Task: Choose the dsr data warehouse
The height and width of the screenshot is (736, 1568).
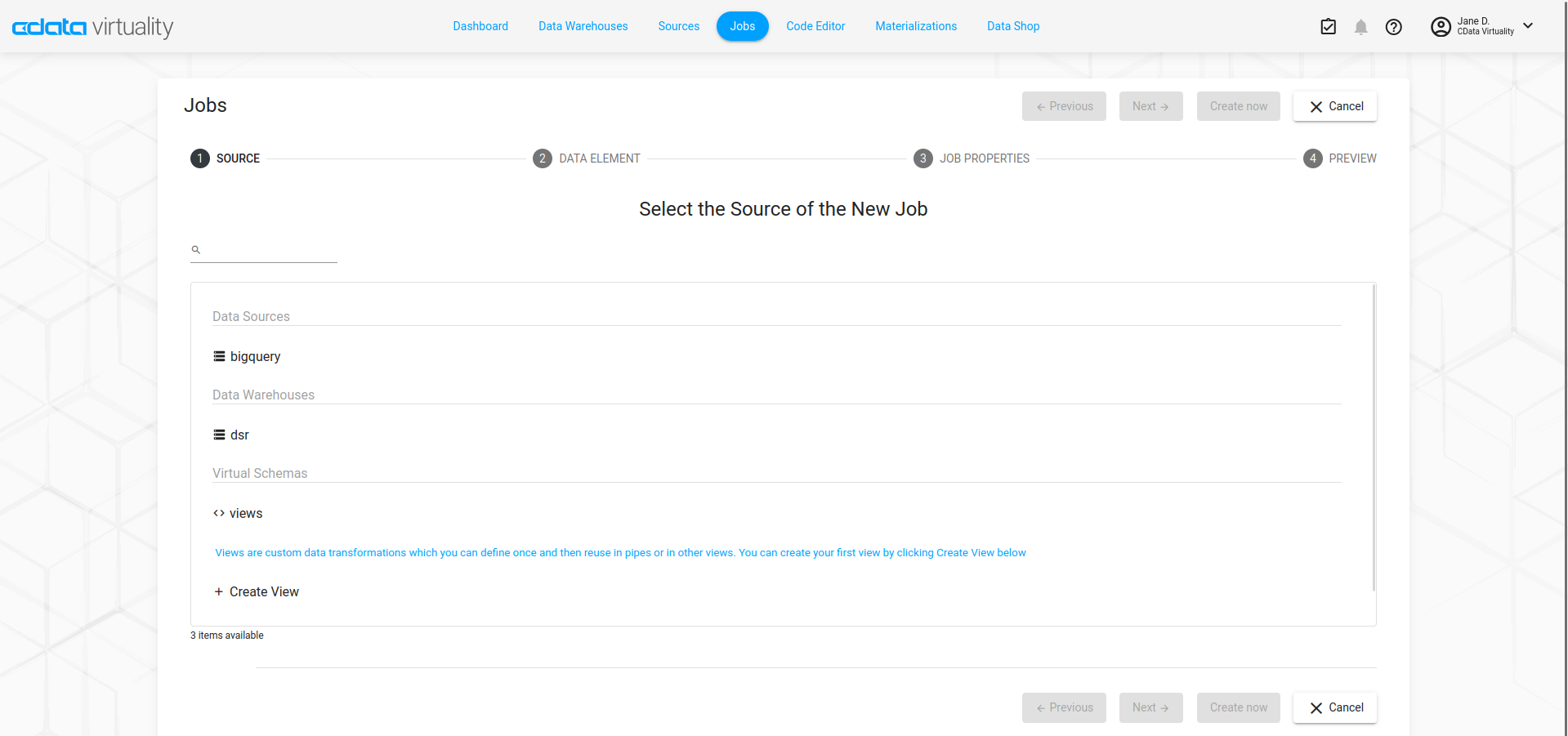Action: tap(239, 435)
